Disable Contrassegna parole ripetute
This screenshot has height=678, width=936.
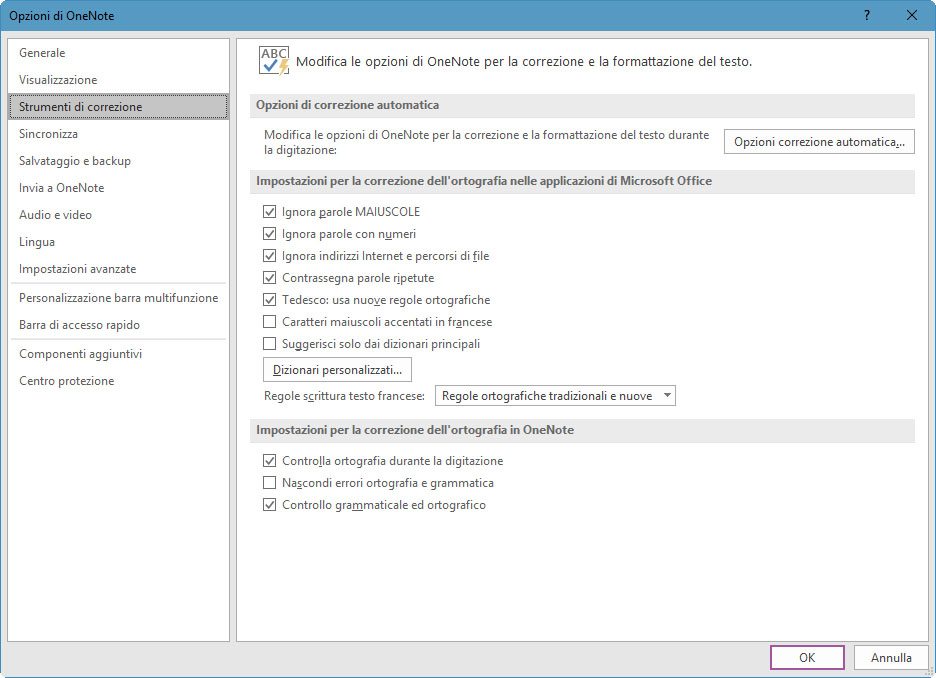(x=269, y=278)
